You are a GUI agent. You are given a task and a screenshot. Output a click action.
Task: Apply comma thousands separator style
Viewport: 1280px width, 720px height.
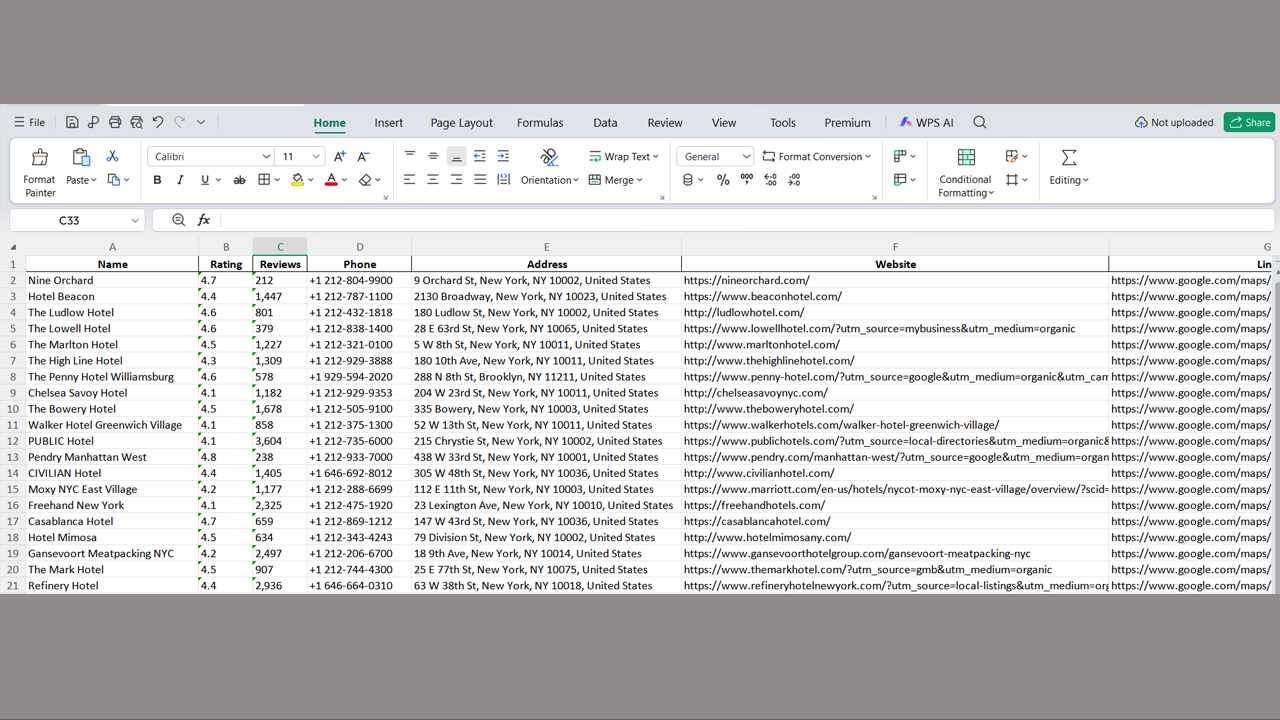[747, 180]
